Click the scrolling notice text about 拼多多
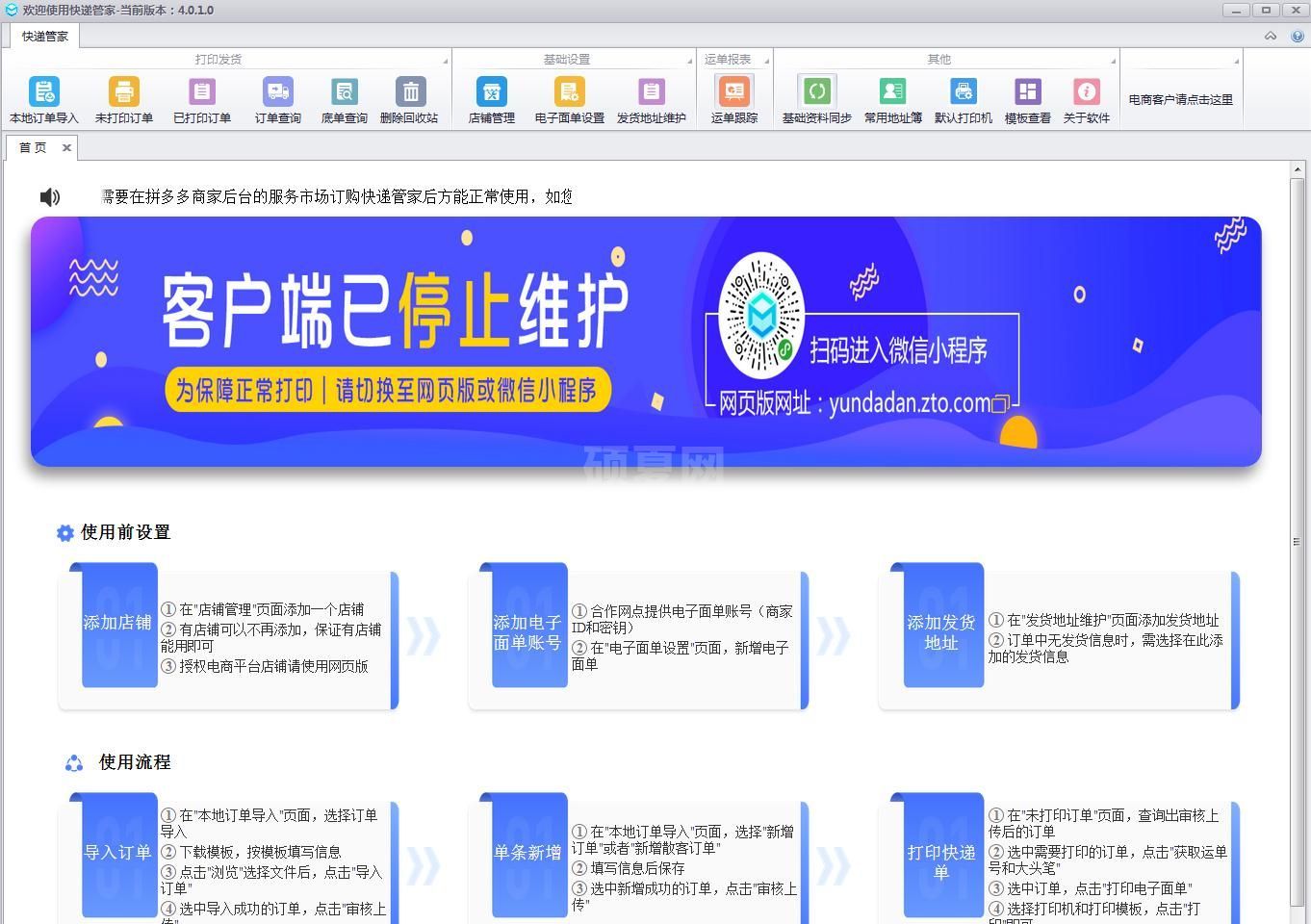The image size is (1311, 924). [338, 196]
